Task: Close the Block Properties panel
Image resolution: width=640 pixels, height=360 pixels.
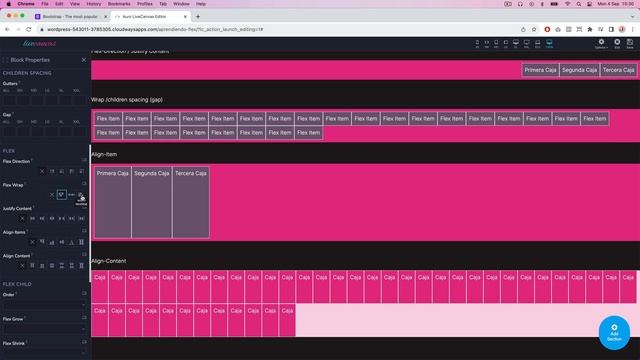Action: click(x=84, y=60)
